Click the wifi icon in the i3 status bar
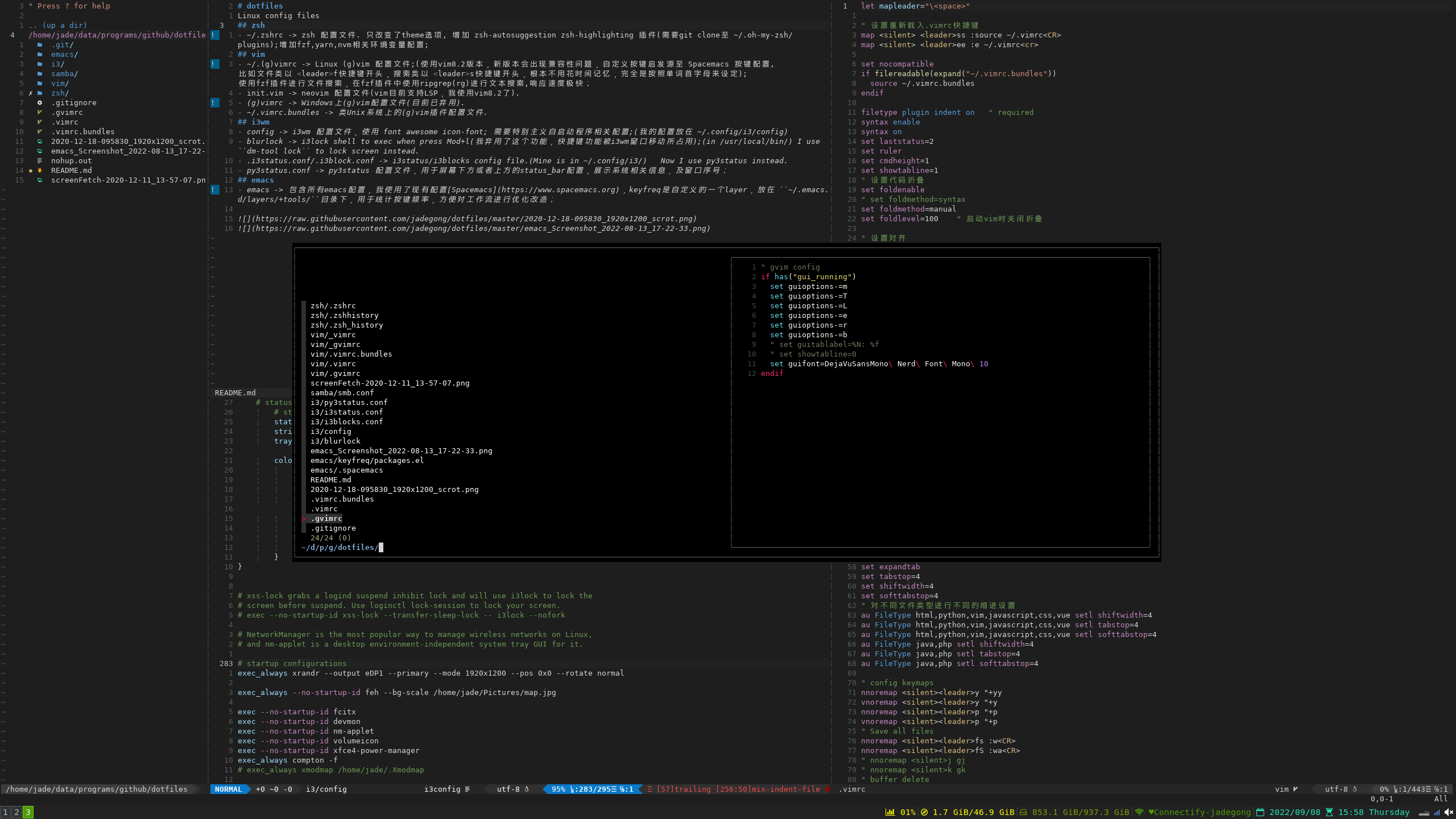Screen dimensions: 1456x819 point(1139,812)
